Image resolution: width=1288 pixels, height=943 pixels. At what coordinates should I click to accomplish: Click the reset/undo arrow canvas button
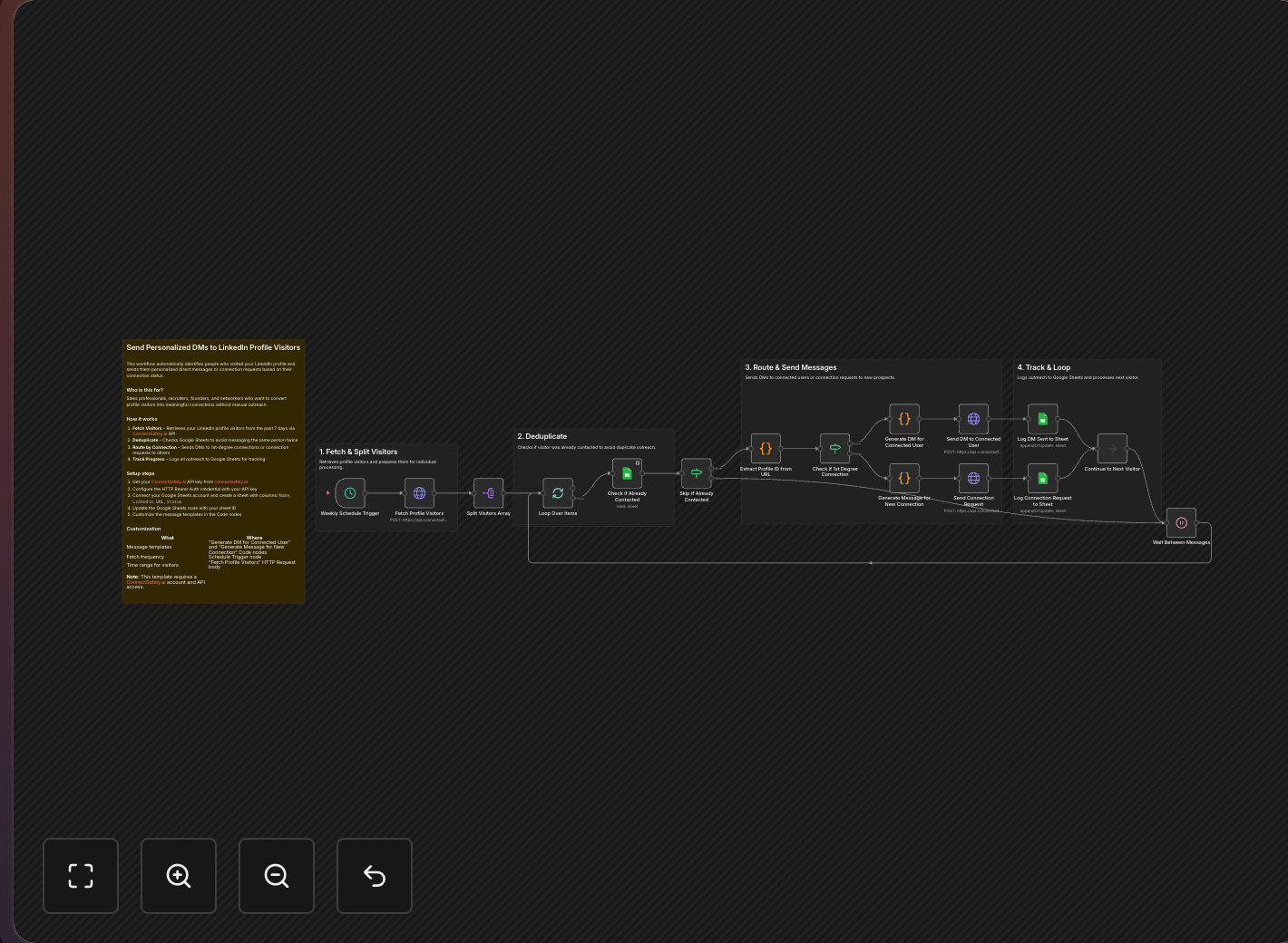[375, 876]
